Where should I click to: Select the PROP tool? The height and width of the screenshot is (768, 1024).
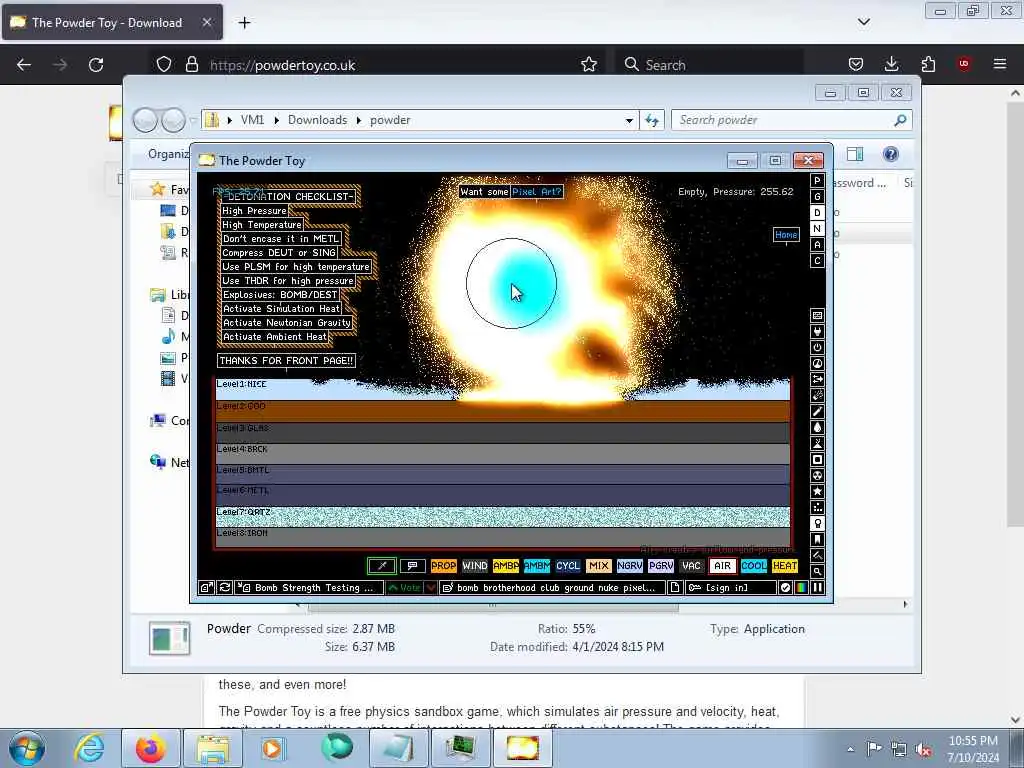[x=443, y=566]
